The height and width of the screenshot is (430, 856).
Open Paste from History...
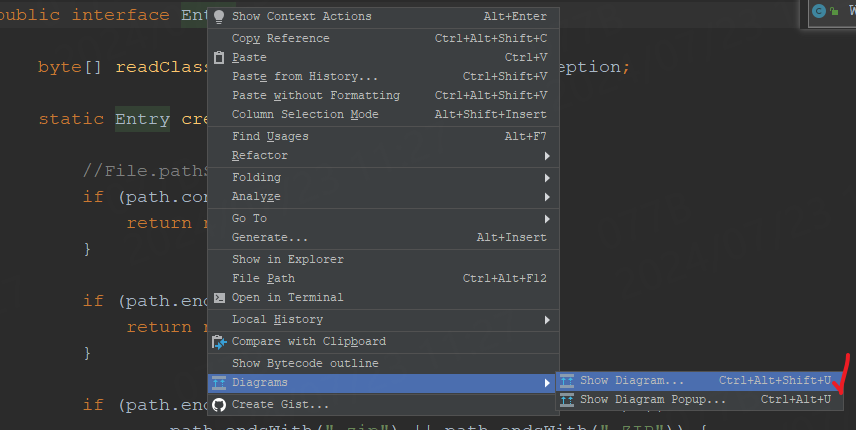(x=383, y=76)
